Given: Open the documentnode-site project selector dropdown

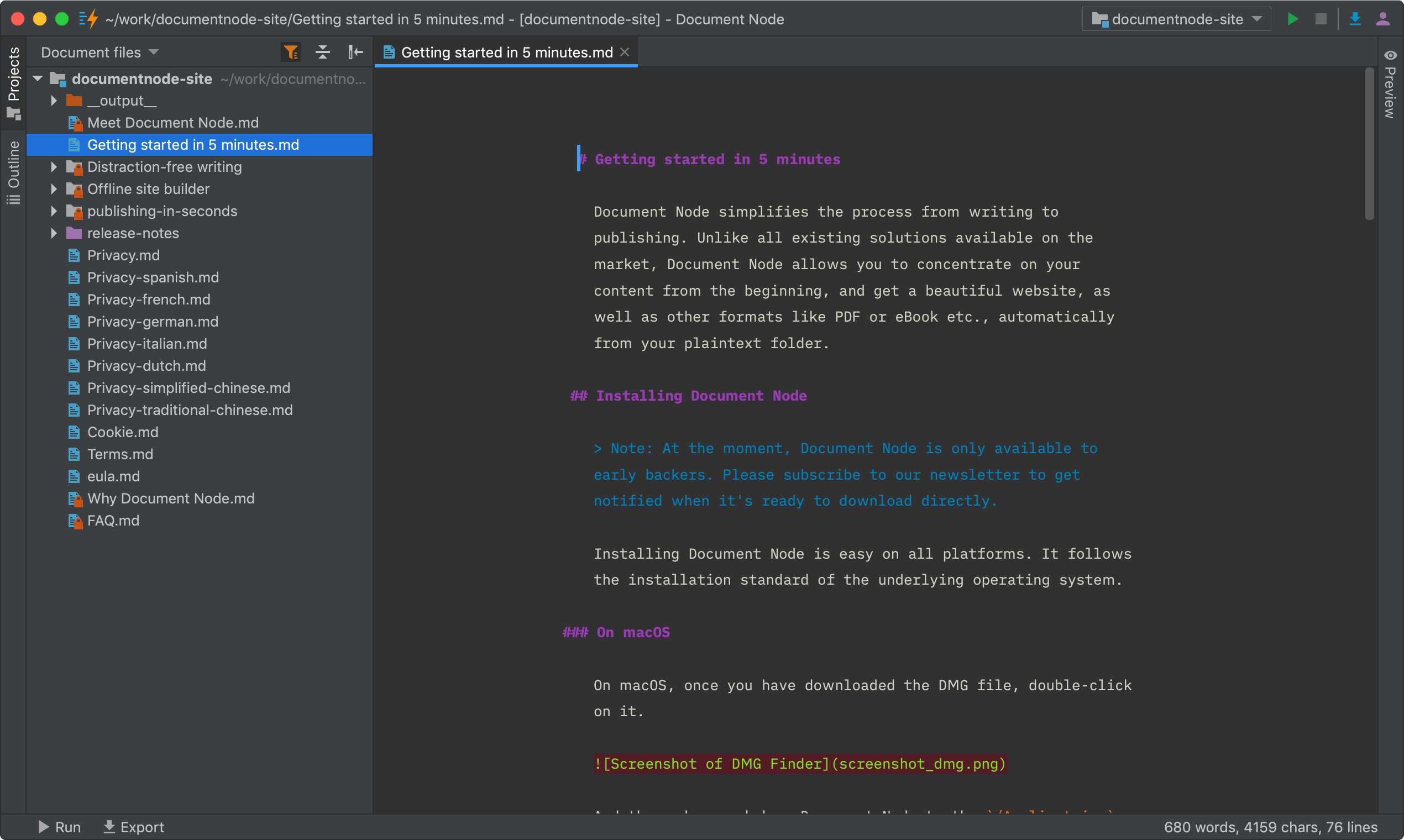Looking at the screenshot, I should point(1177,19).
